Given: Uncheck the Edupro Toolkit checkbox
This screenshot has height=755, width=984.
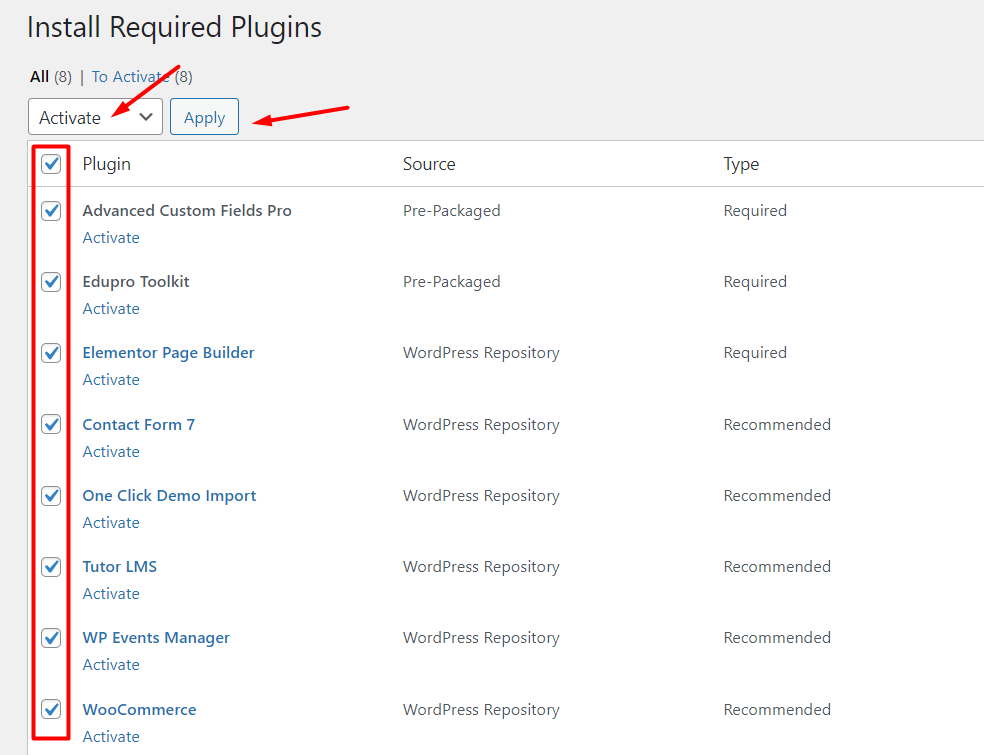Looking at the screenshot, I should click(51, 282).
